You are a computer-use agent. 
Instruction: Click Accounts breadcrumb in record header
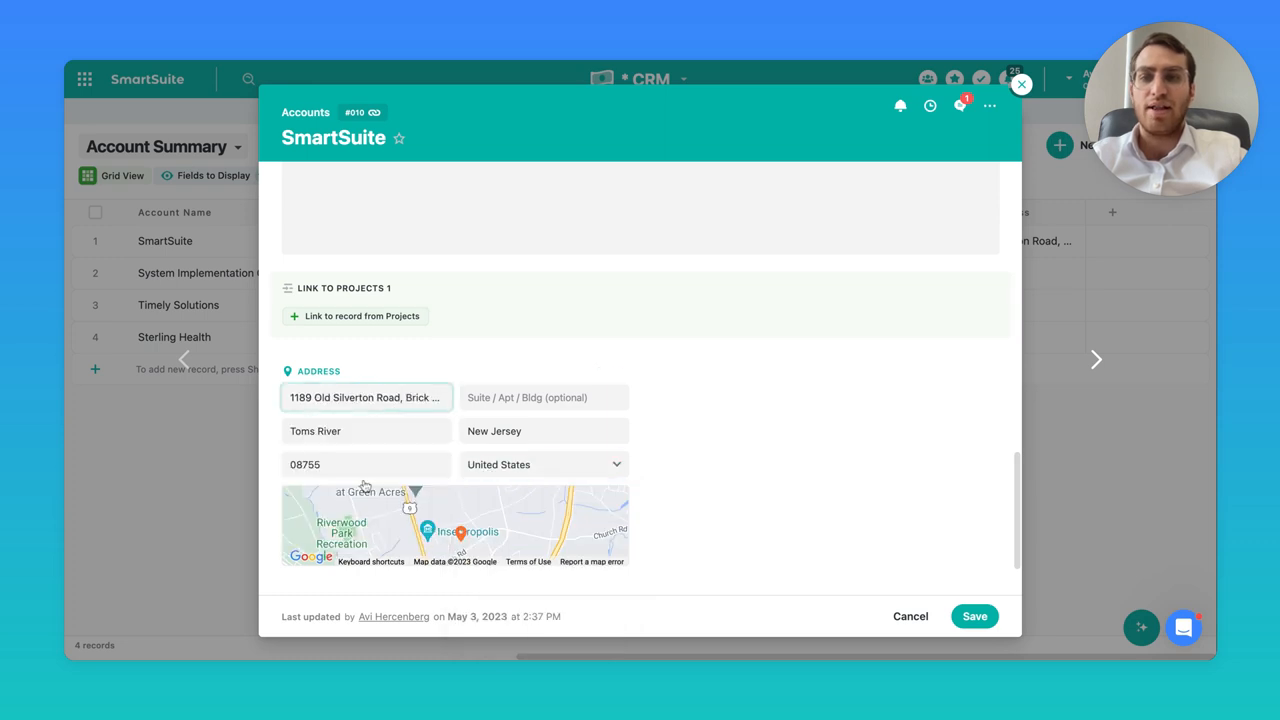click(x=305, y=113)
